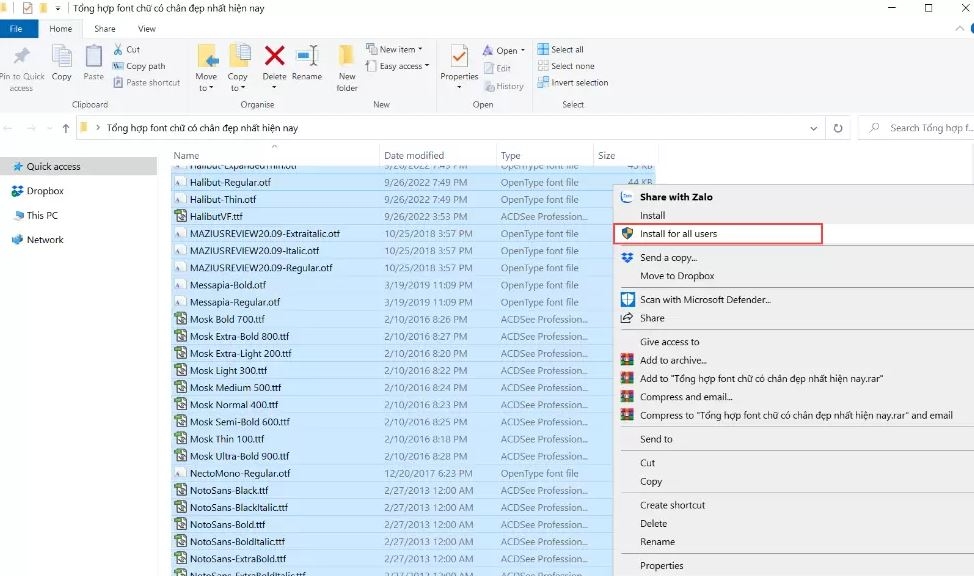Choose Install from context menu

click(794, 216)
